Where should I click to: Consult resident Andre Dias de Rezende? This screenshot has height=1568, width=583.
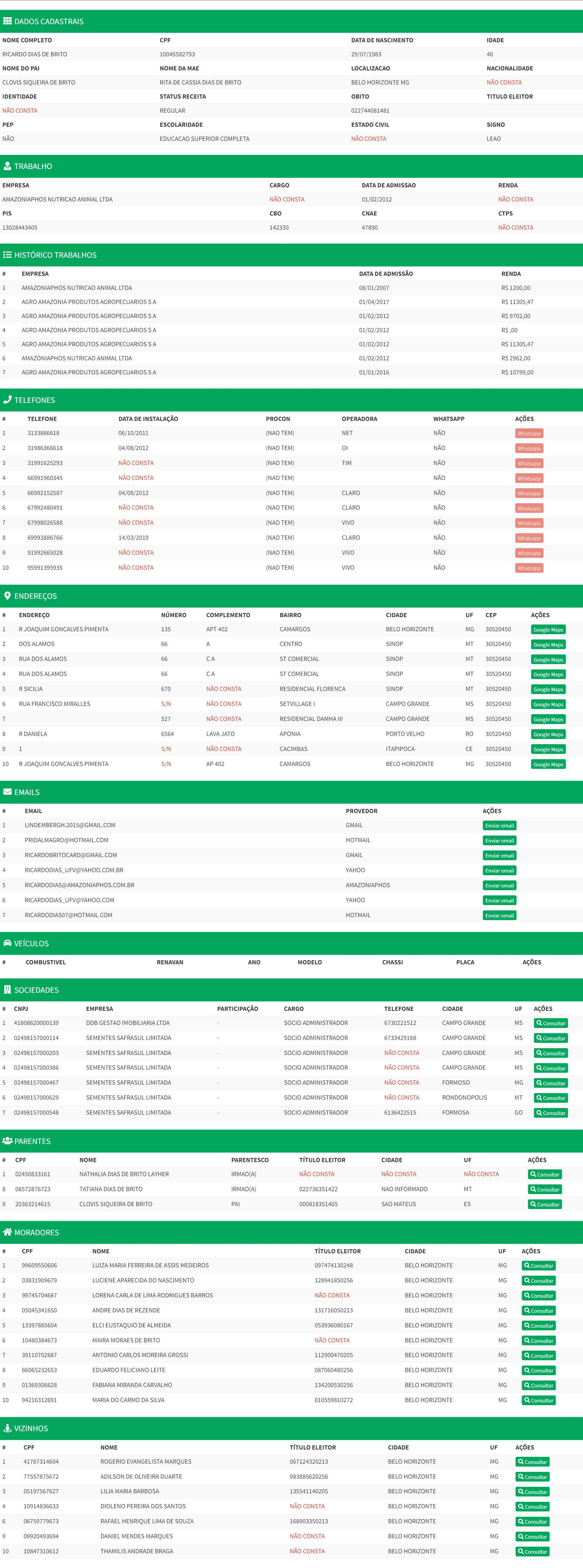pos(539,1311)
